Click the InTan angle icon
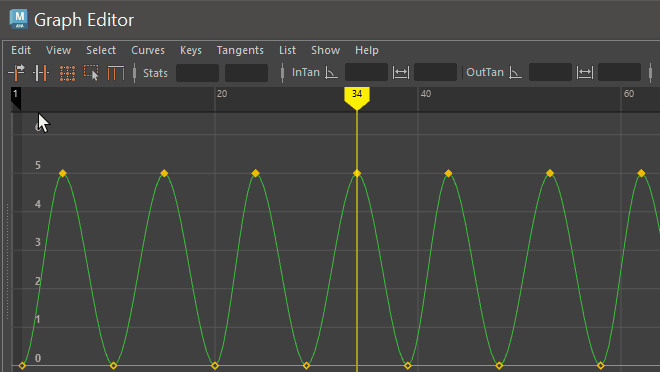 [332, 73]
